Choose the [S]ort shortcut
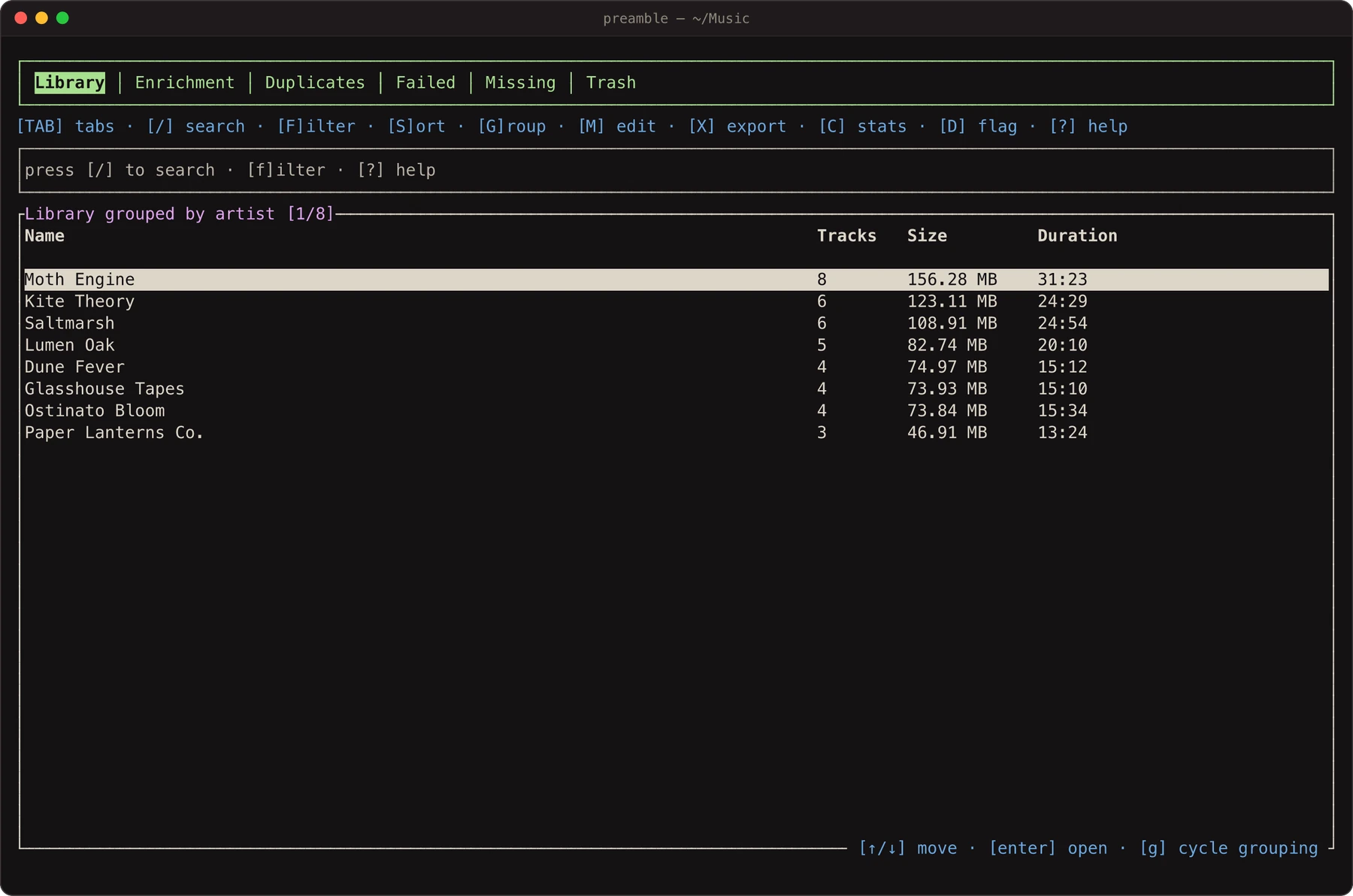 click(x=416, y=126)
